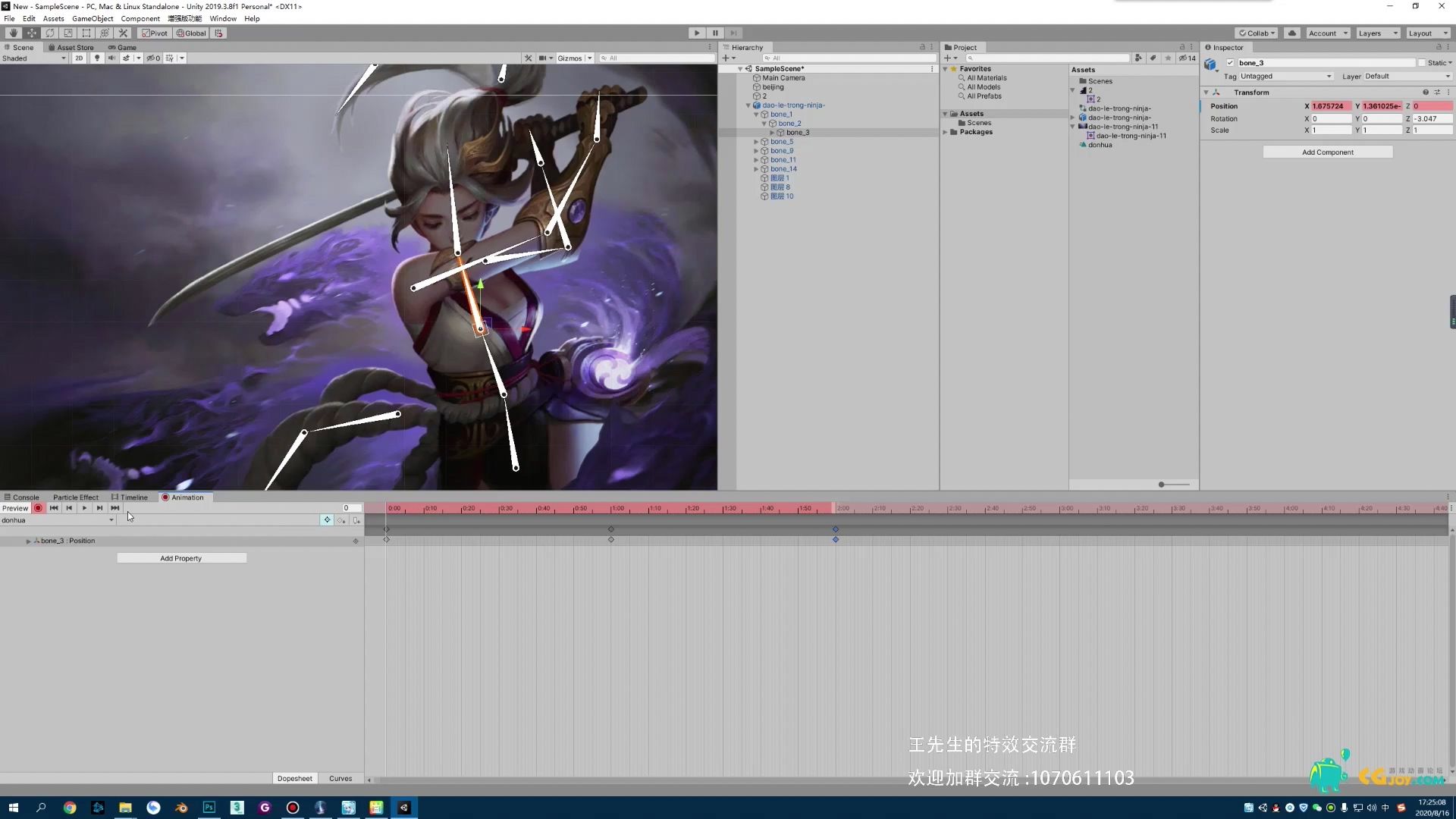This screenshot has height=819, width=1456.
Task: Toggle scene audio speaker icon
Action: click(111, 58)
